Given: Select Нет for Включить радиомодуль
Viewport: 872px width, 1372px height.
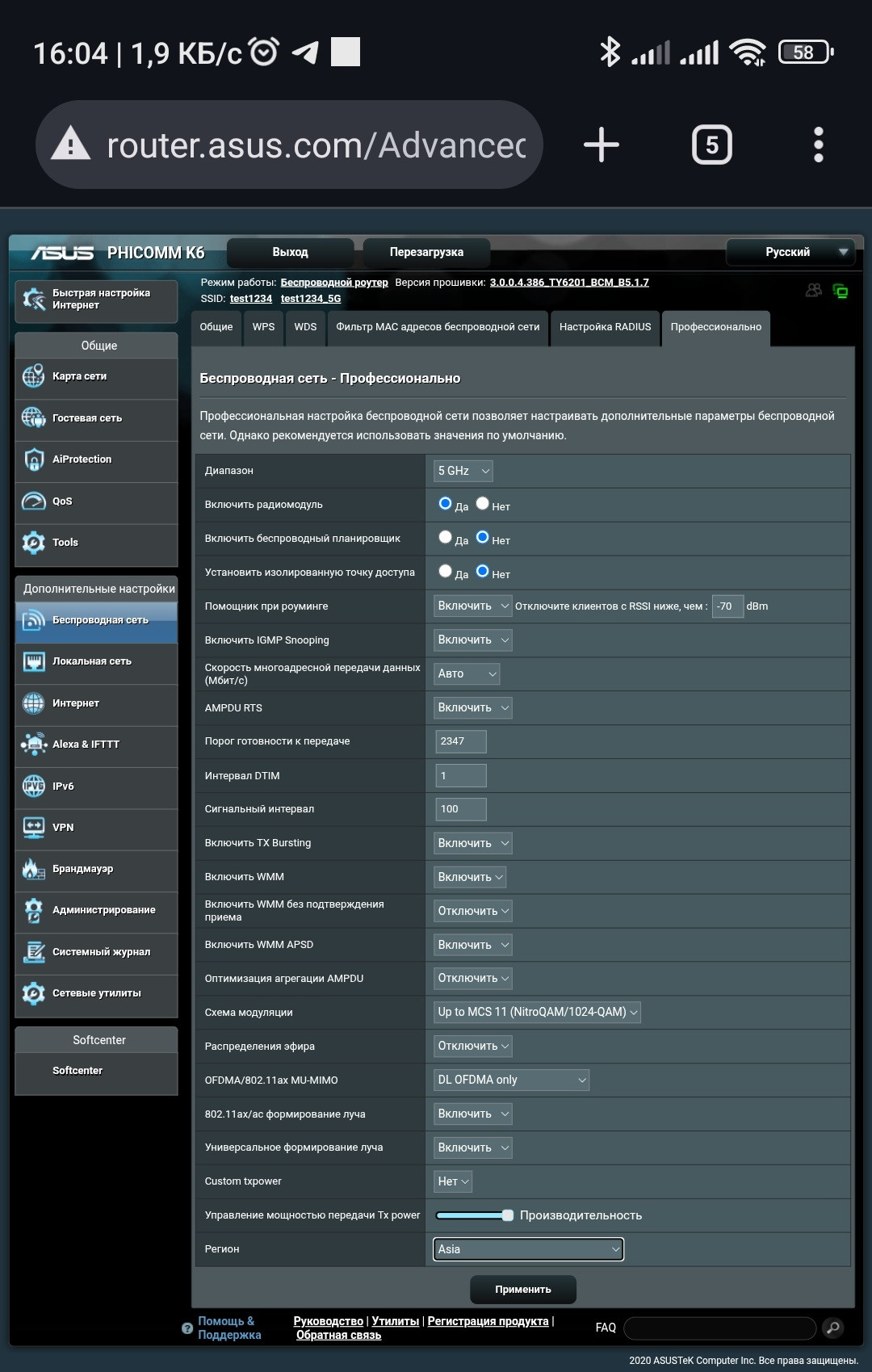Looking at the screenshot, I should click(482, 504).
